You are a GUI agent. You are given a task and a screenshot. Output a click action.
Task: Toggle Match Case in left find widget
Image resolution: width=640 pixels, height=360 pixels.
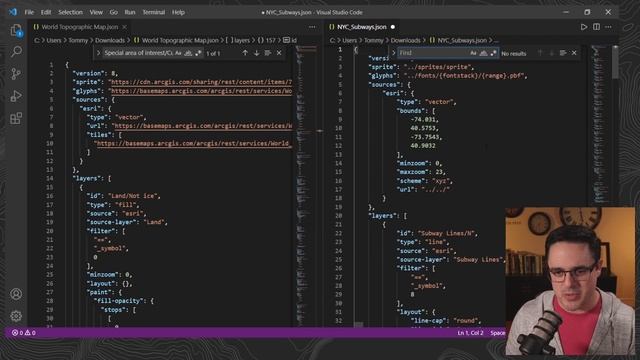[x=178, y=53]
